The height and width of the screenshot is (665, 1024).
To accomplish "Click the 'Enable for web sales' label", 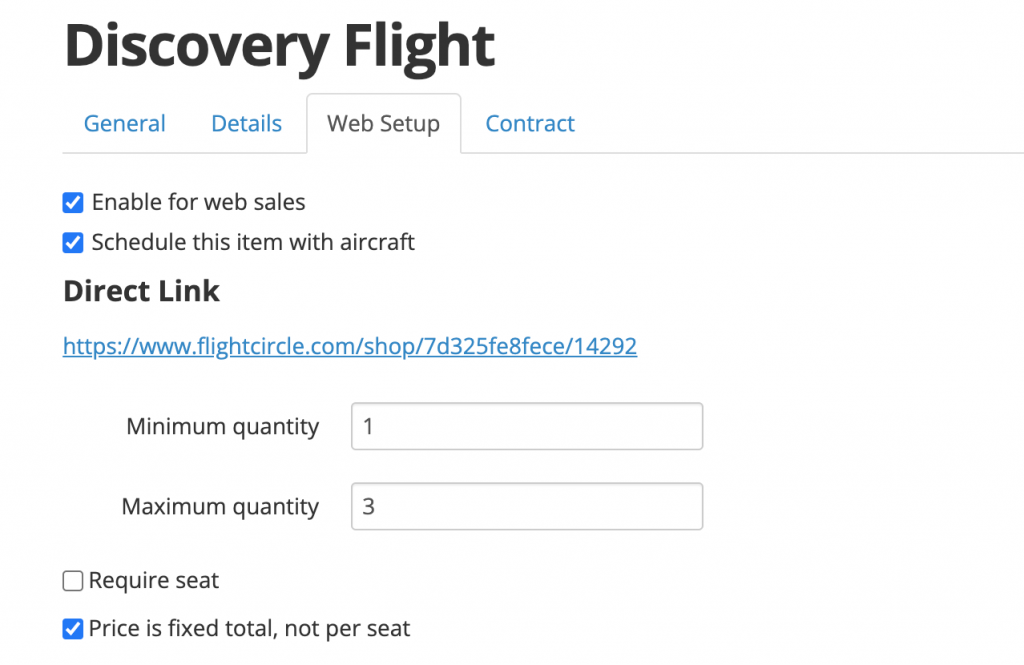I will point(198,202).
